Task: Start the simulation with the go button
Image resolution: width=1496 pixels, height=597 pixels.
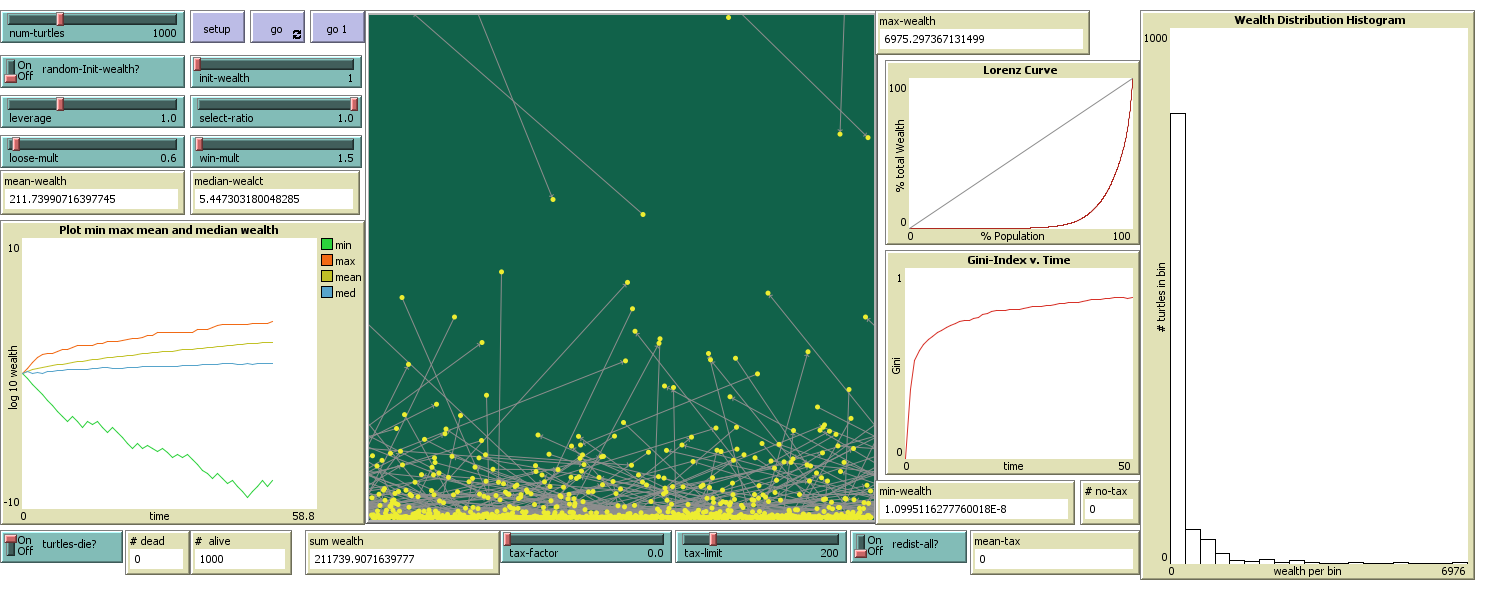Action: [276, 27]
